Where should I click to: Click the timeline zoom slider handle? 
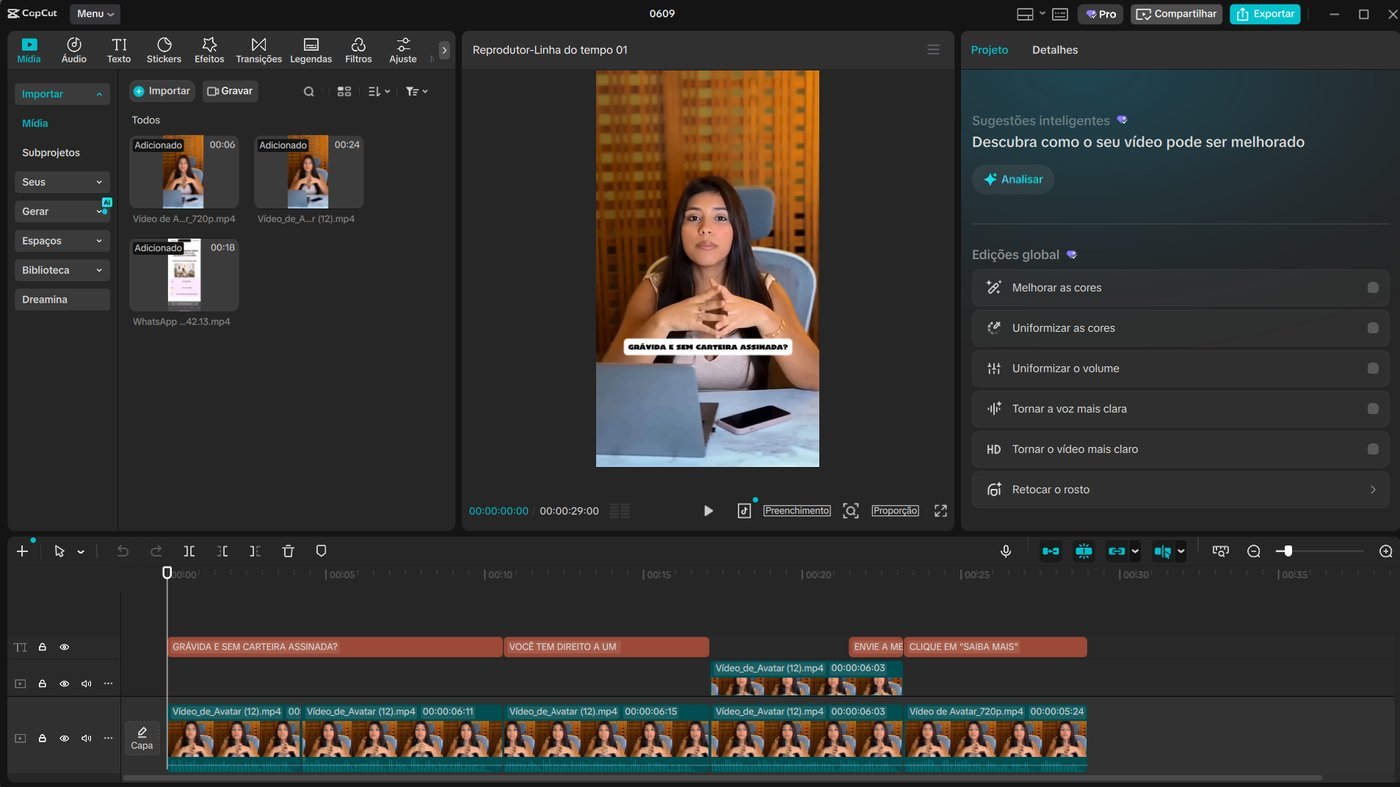pos(1288,551)
